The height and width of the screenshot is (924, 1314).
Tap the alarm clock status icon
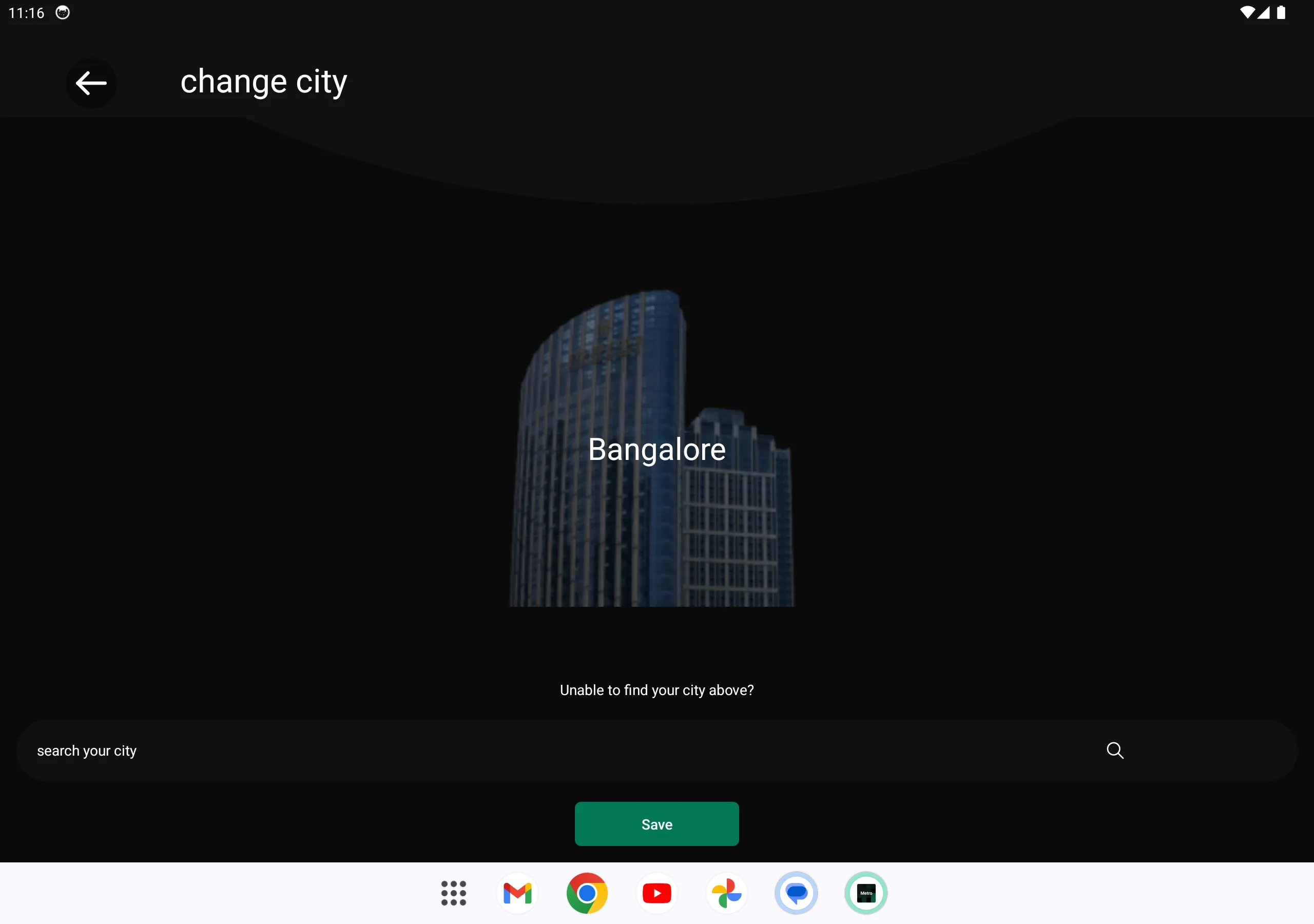click(64, 11)
